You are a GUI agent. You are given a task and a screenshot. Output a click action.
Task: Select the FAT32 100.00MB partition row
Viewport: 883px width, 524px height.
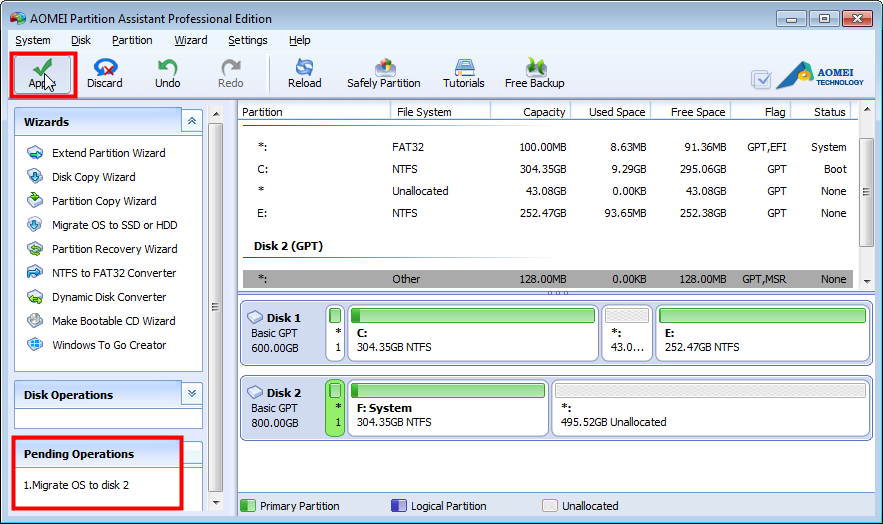[548, 147]
